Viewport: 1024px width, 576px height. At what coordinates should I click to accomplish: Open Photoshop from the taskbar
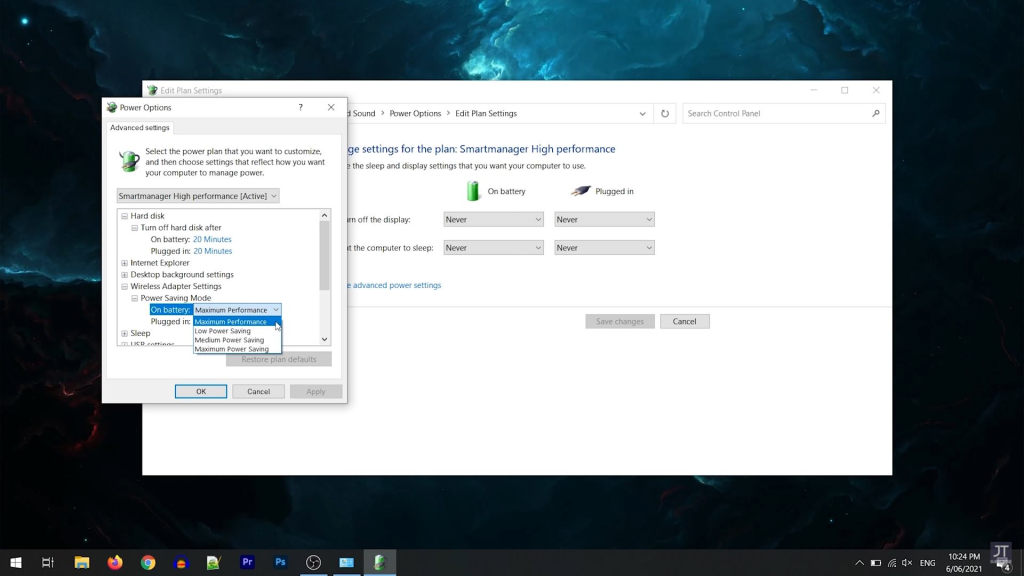[x=280, y=563]
